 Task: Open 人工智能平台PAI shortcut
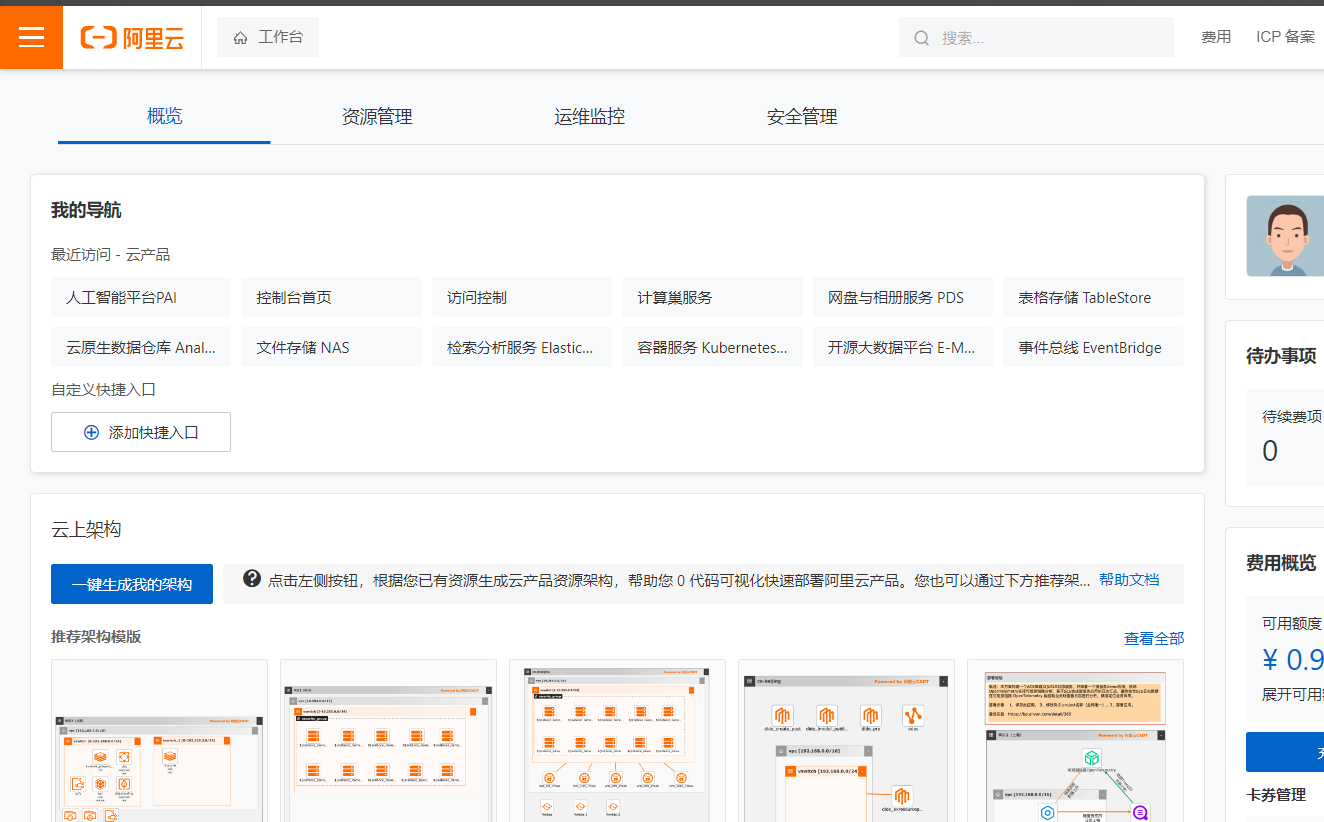141,297
